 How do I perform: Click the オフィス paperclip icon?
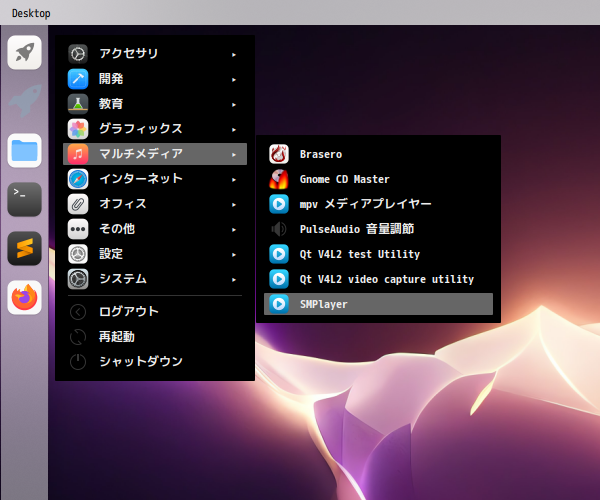tap(78, 204)
